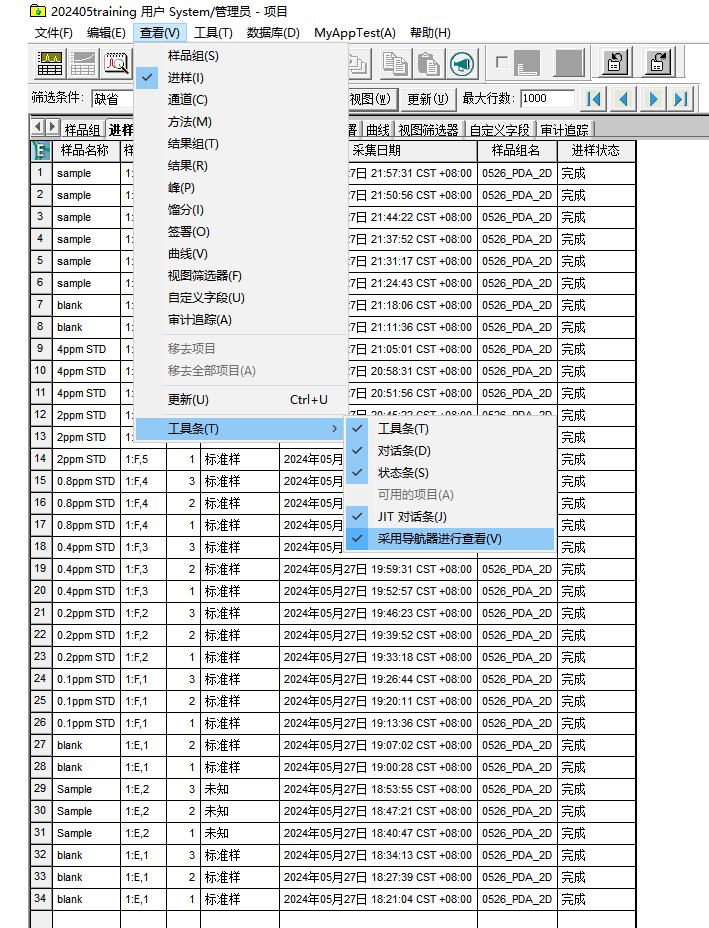Viewport: 709px width, 928px height.
Task: Jump to first page with blue arrow
Action: 594,99
